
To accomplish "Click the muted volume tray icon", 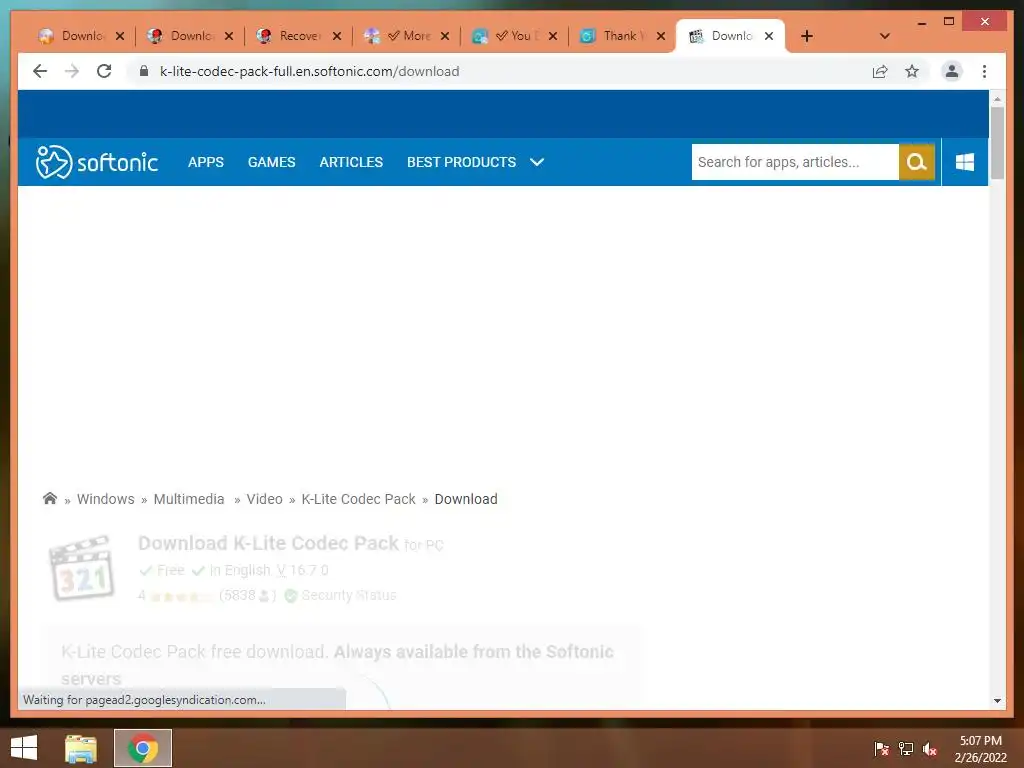I will pyautogui.click(x=930, y=748).
